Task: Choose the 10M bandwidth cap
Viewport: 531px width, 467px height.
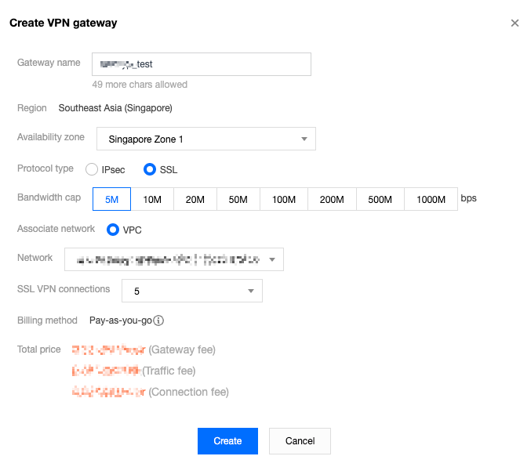Action: click(x=152, y=199)
